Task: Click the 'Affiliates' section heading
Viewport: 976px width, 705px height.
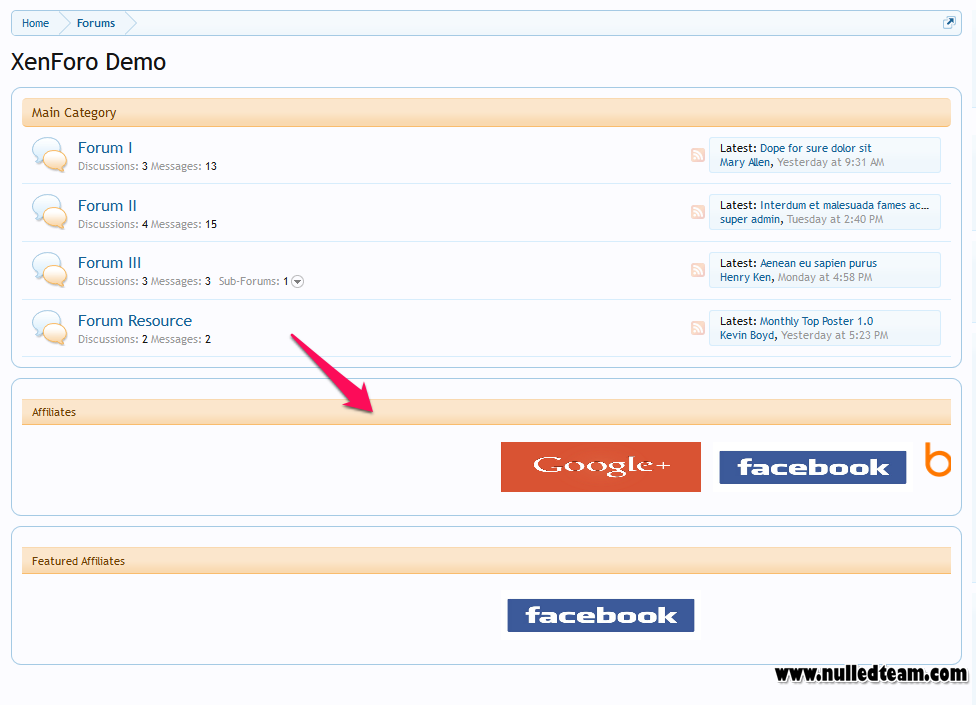Action: point(54,412)
